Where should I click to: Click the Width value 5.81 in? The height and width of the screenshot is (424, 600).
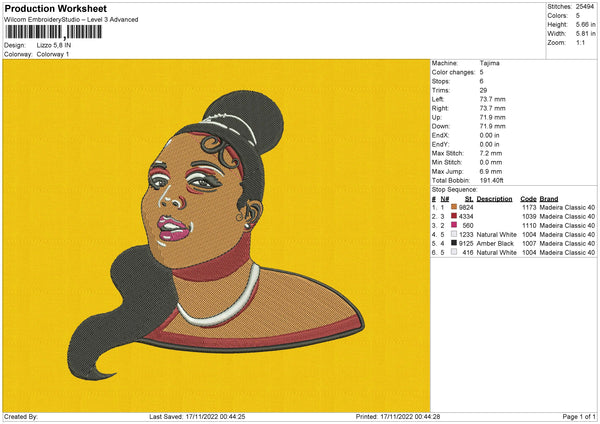pos(585,34)
